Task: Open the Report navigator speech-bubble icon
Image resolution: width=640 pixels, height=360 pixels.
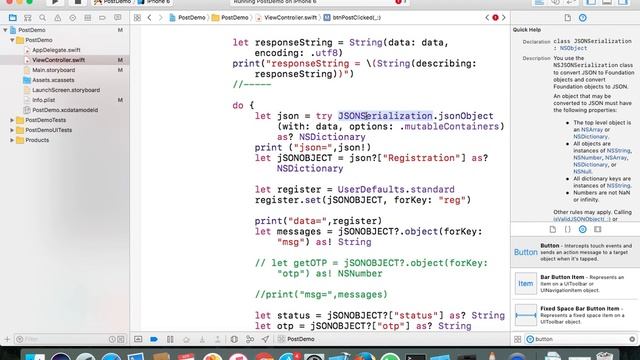Action: click(x=118, y=18)
